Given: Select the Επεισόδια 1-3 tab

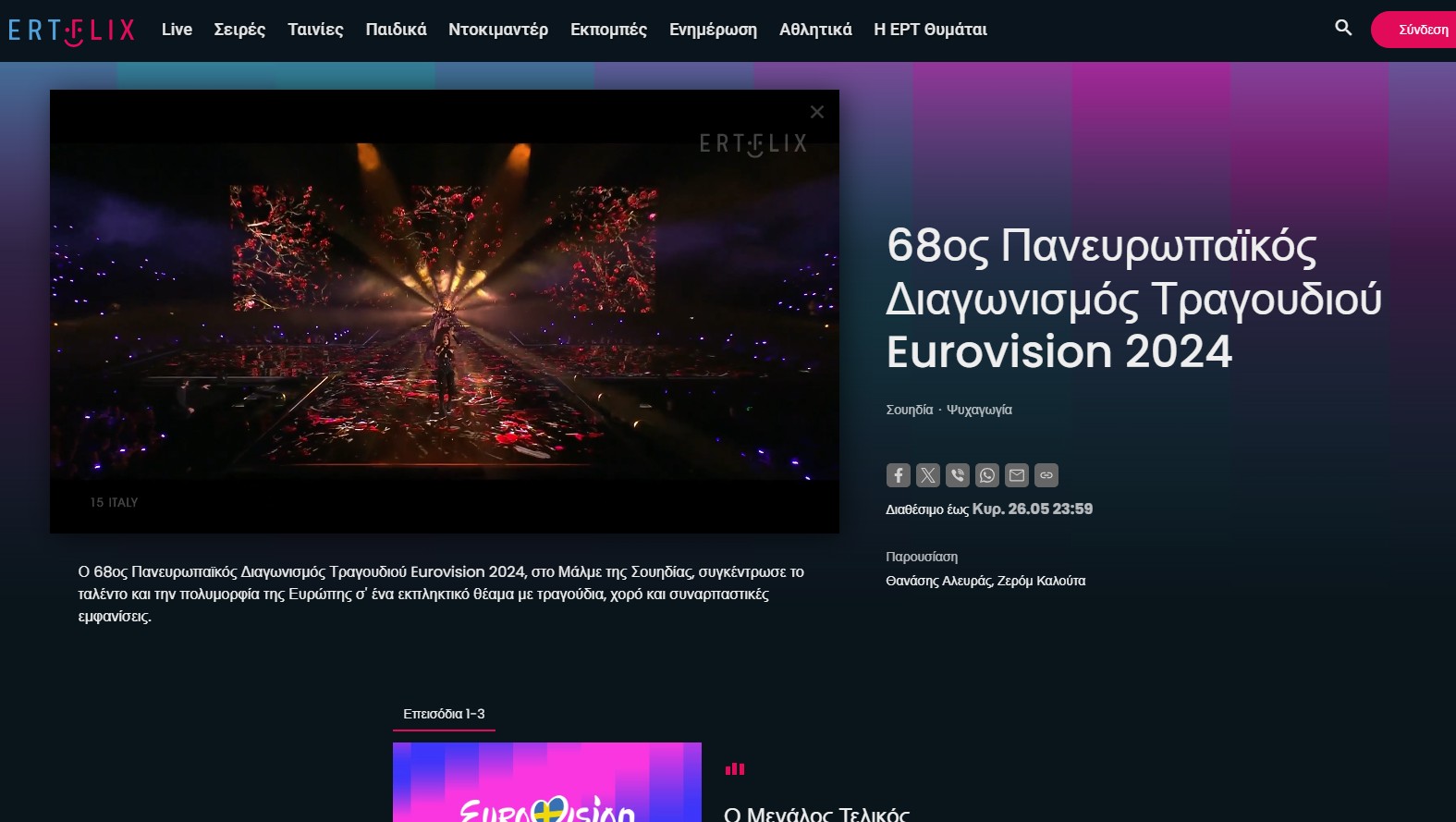Looking at the screenshot, I should coord(444,714).
